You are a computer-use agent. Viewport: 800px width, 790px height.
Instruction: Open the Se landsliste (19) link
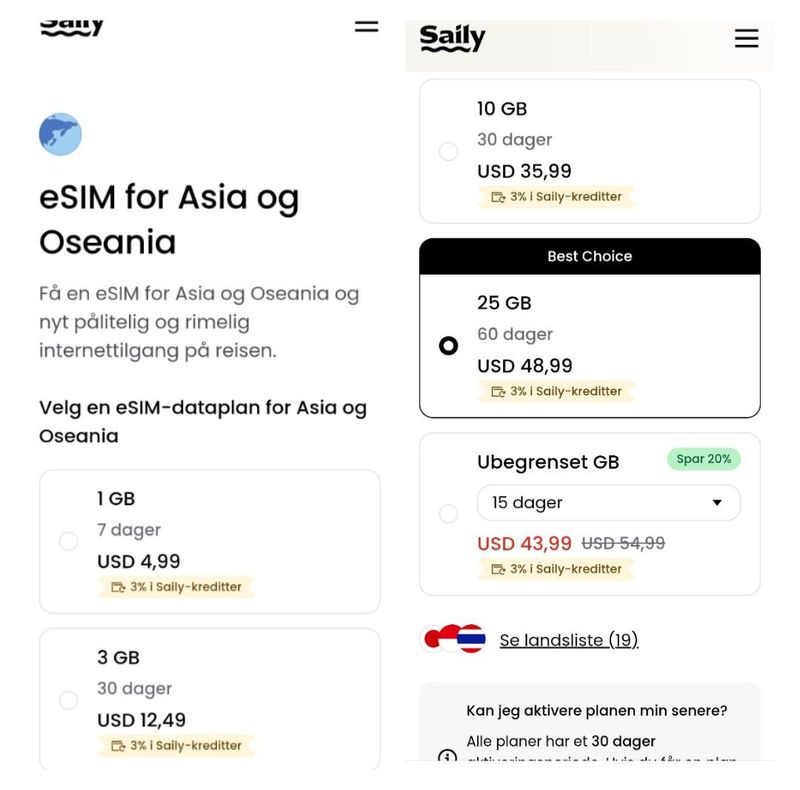coord(568,640)
